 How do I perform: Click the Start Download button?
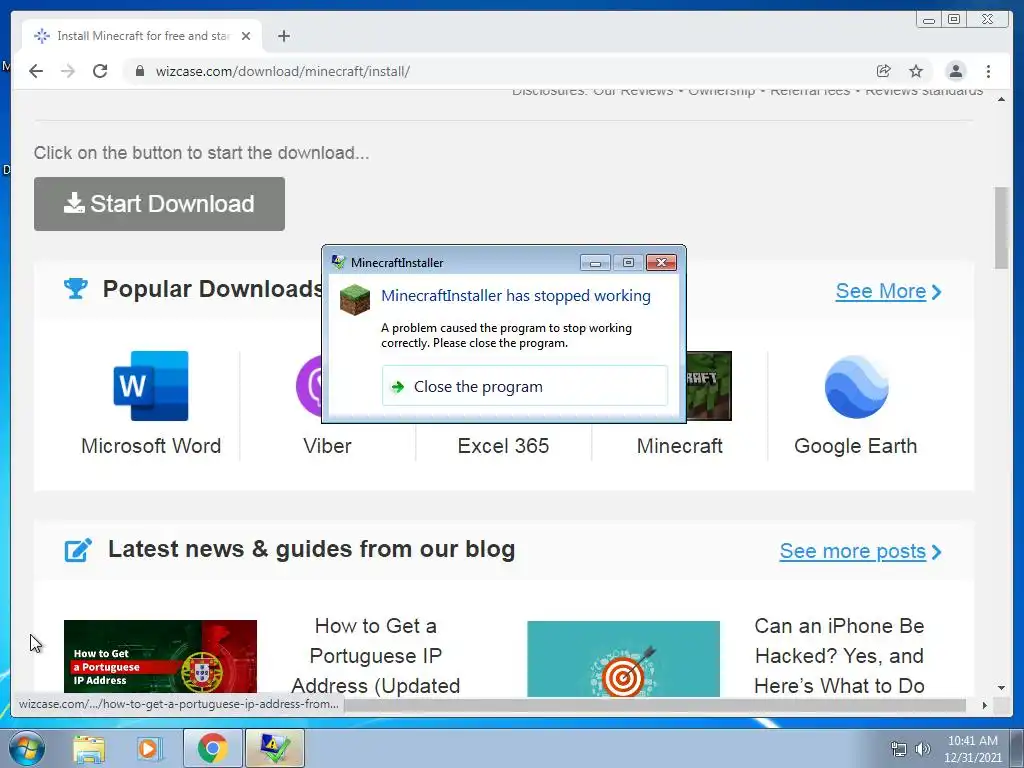click(x=159, y=204)
